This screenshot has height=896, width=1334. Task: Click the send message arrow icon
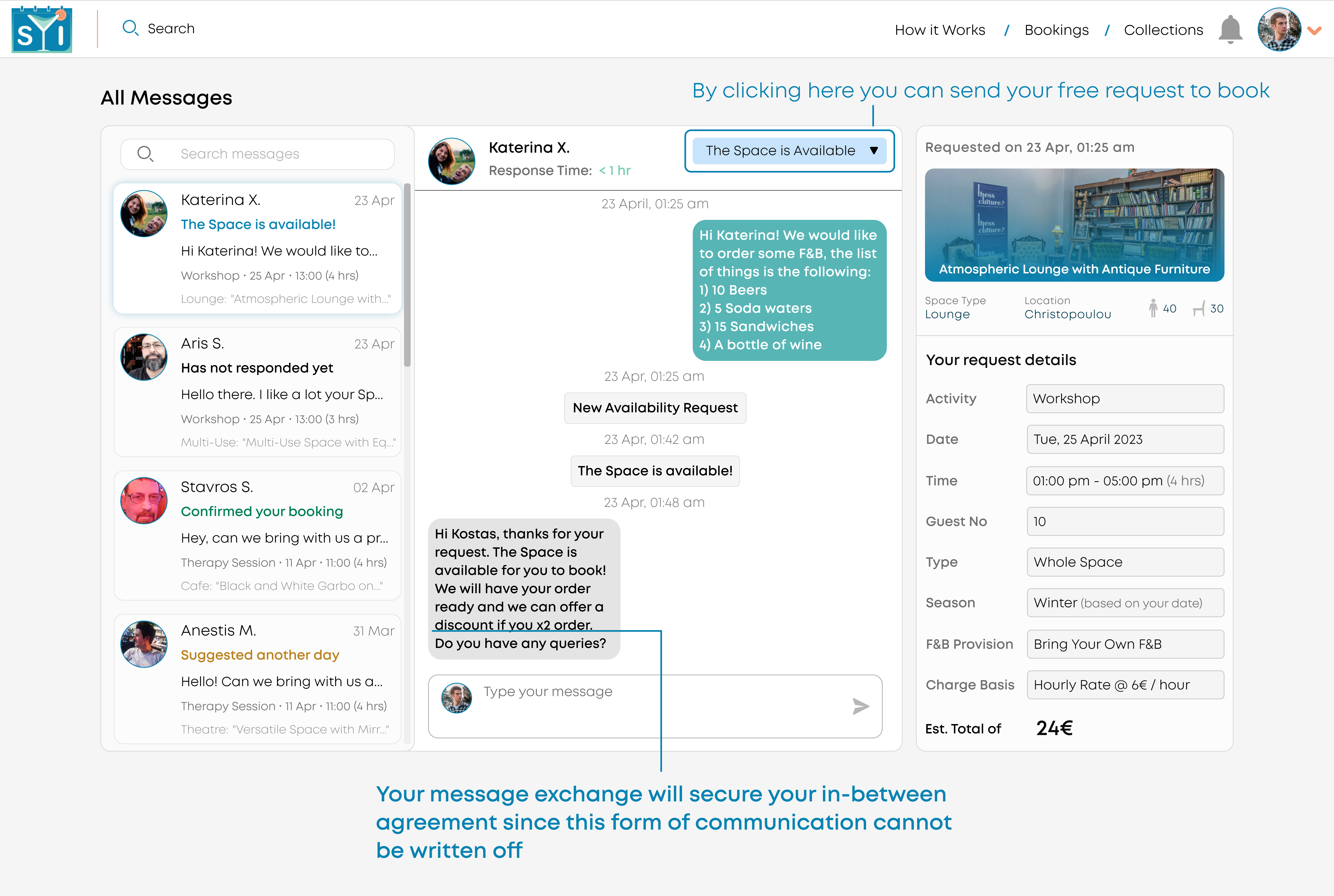[x=860, y=706]
